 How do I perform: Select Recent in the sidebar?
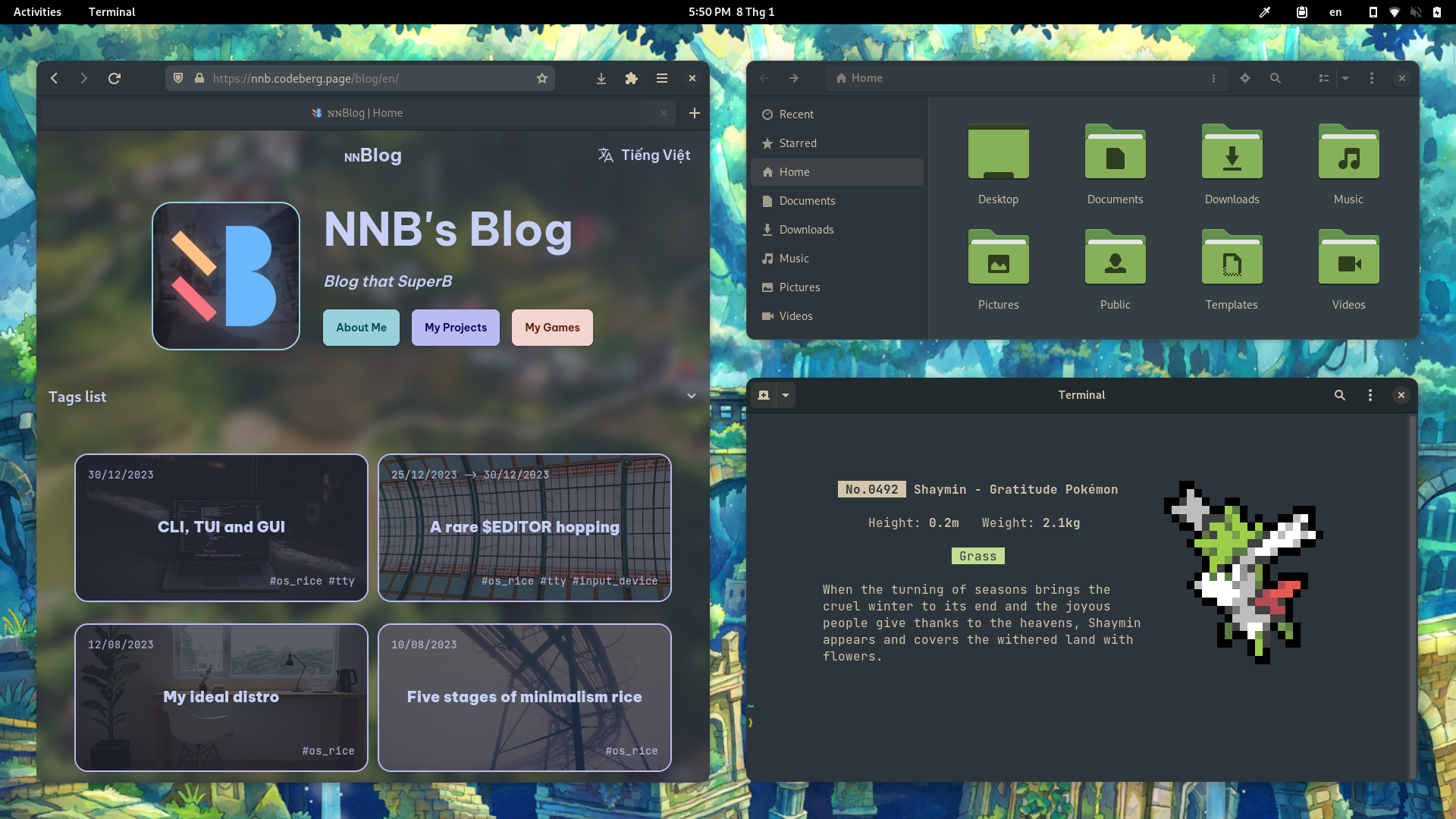pyautogui.click(x=837, y=115)
